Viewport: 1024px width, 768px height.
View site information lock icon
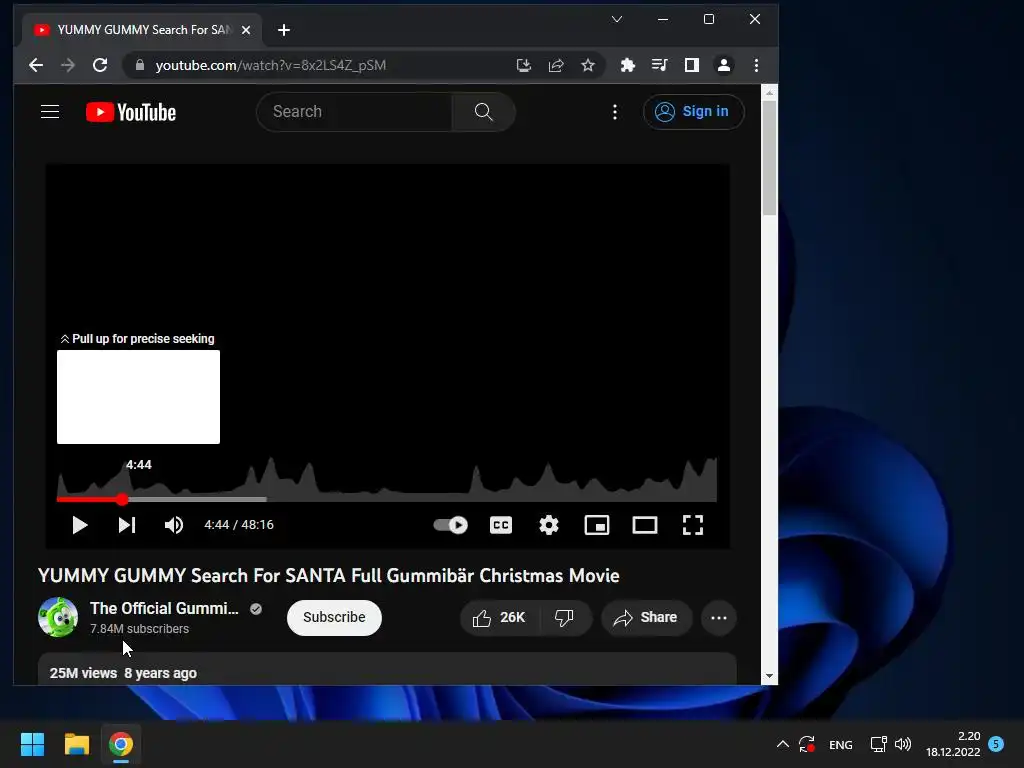pyautogui.click(x=139, y=65)
